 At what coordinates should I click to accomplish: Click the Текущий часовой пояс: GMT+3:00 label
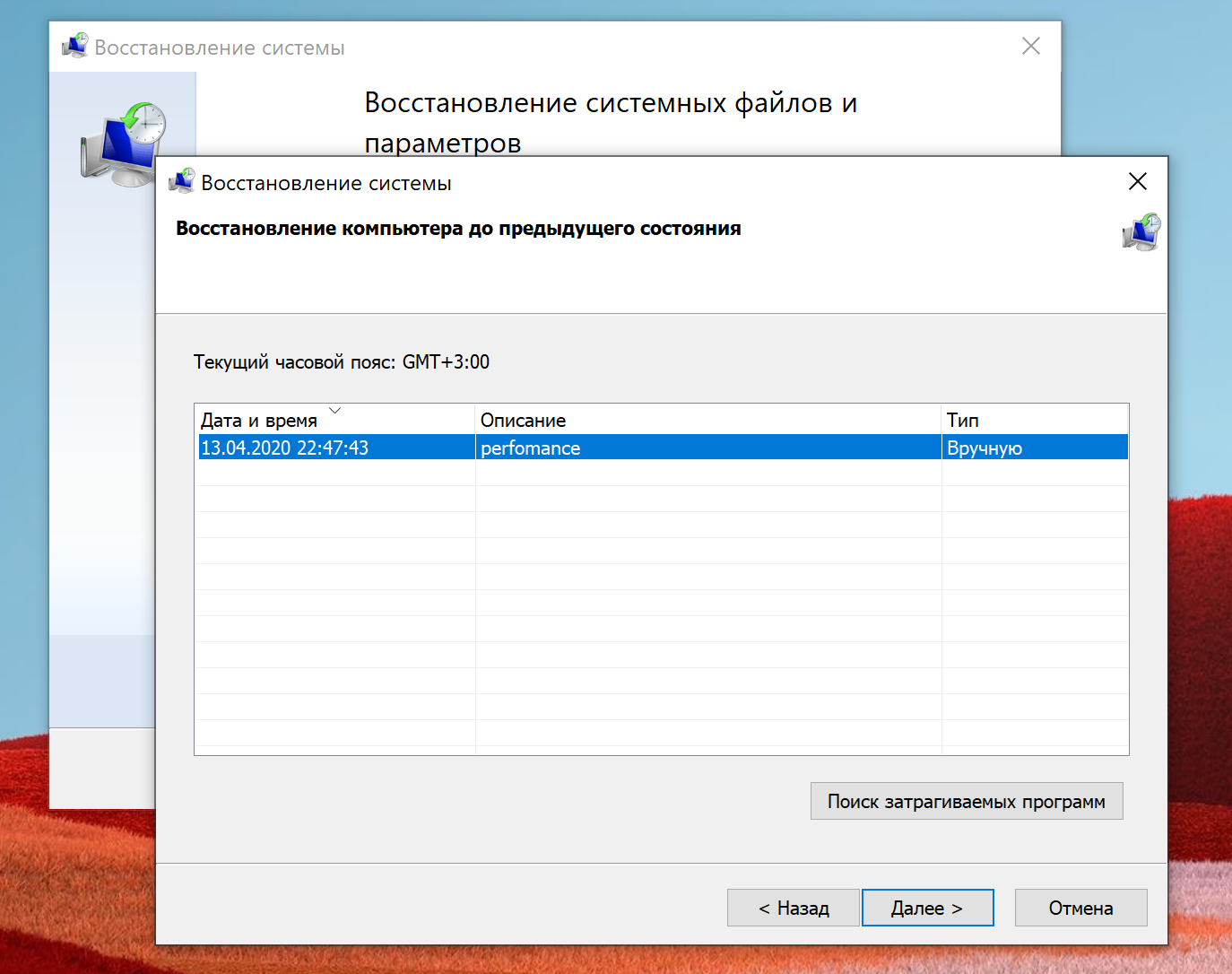click(342, 362)
